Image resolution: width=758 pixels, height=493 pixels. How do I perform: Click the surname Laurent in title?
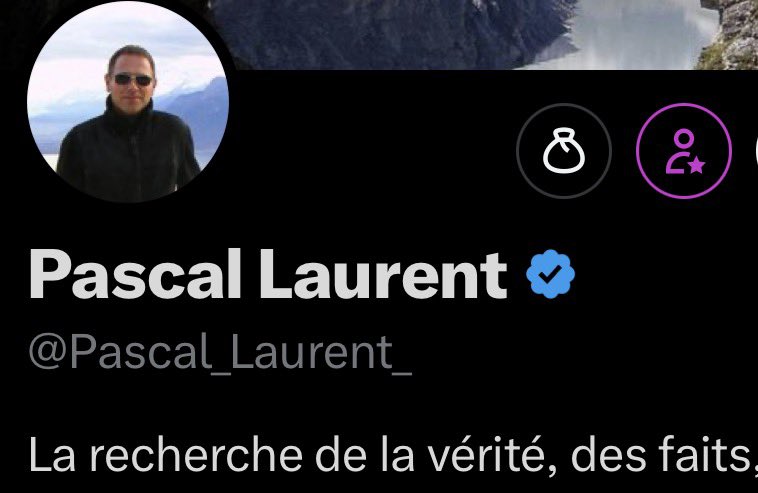[383, 275]
